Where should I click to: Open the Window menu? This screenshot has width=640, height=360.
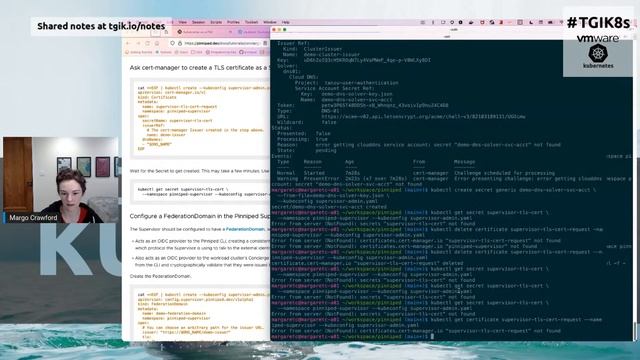click(270, 22)
